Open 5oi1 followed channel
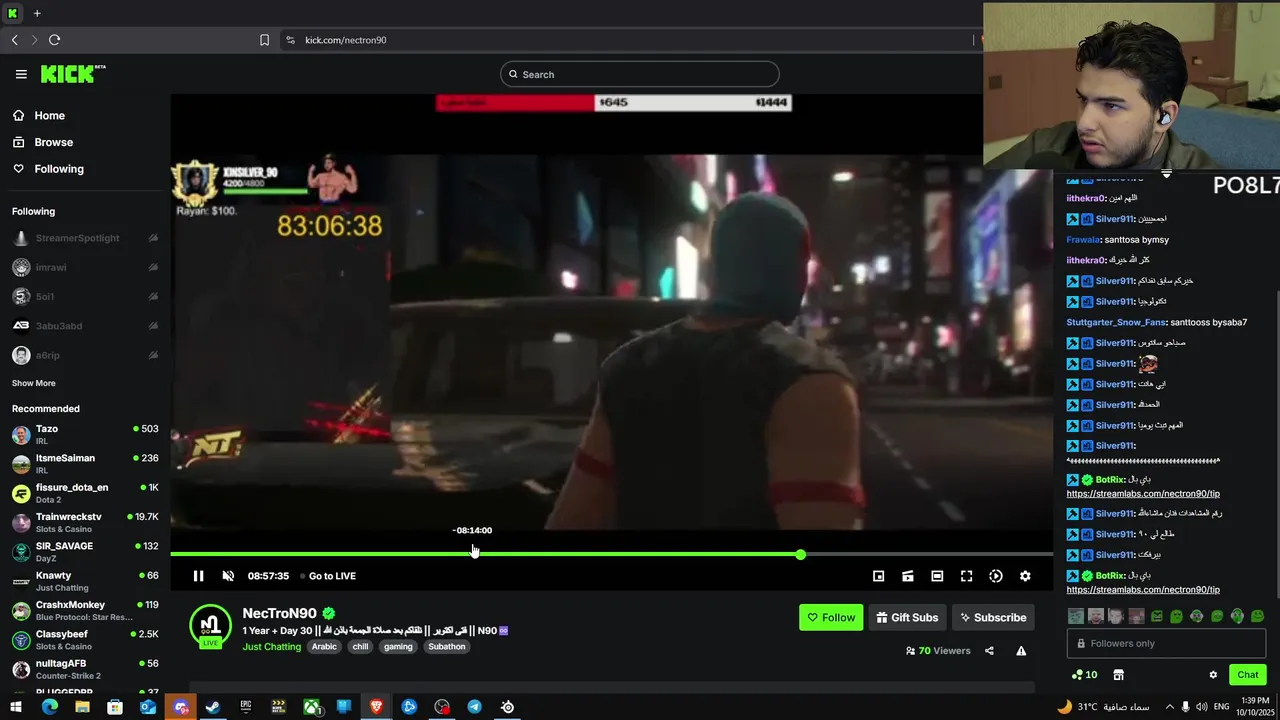 coord(85,297)
